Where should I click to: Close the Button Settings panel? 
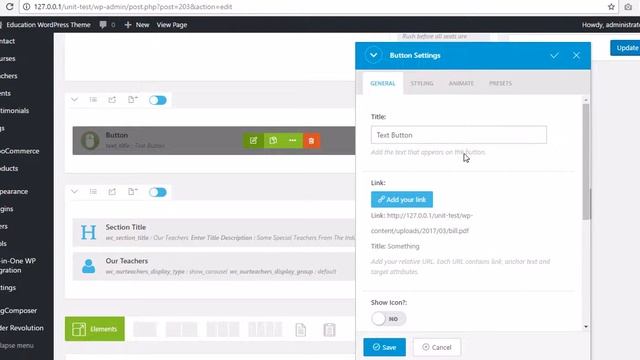pyautogui.click(x=576, y=56)
